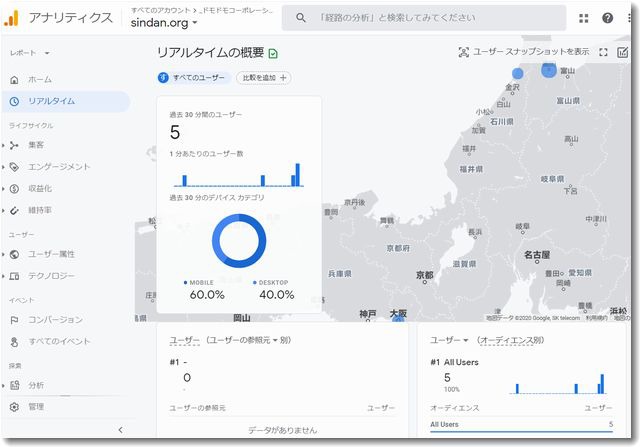
Task: Click the device category donut chart
Action: (239, 240)
